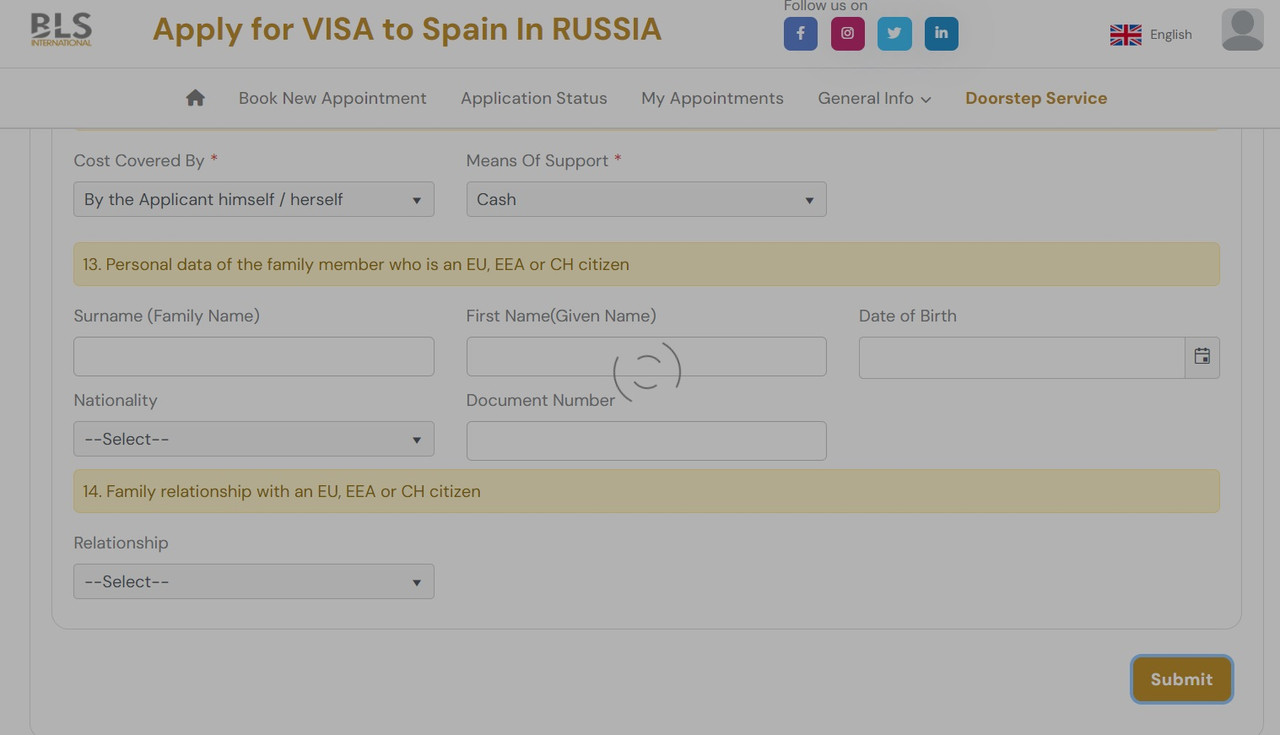The height and width of the screenshot is (735, 1280).
Task: Go to Application Status
Action: (534, 98)
